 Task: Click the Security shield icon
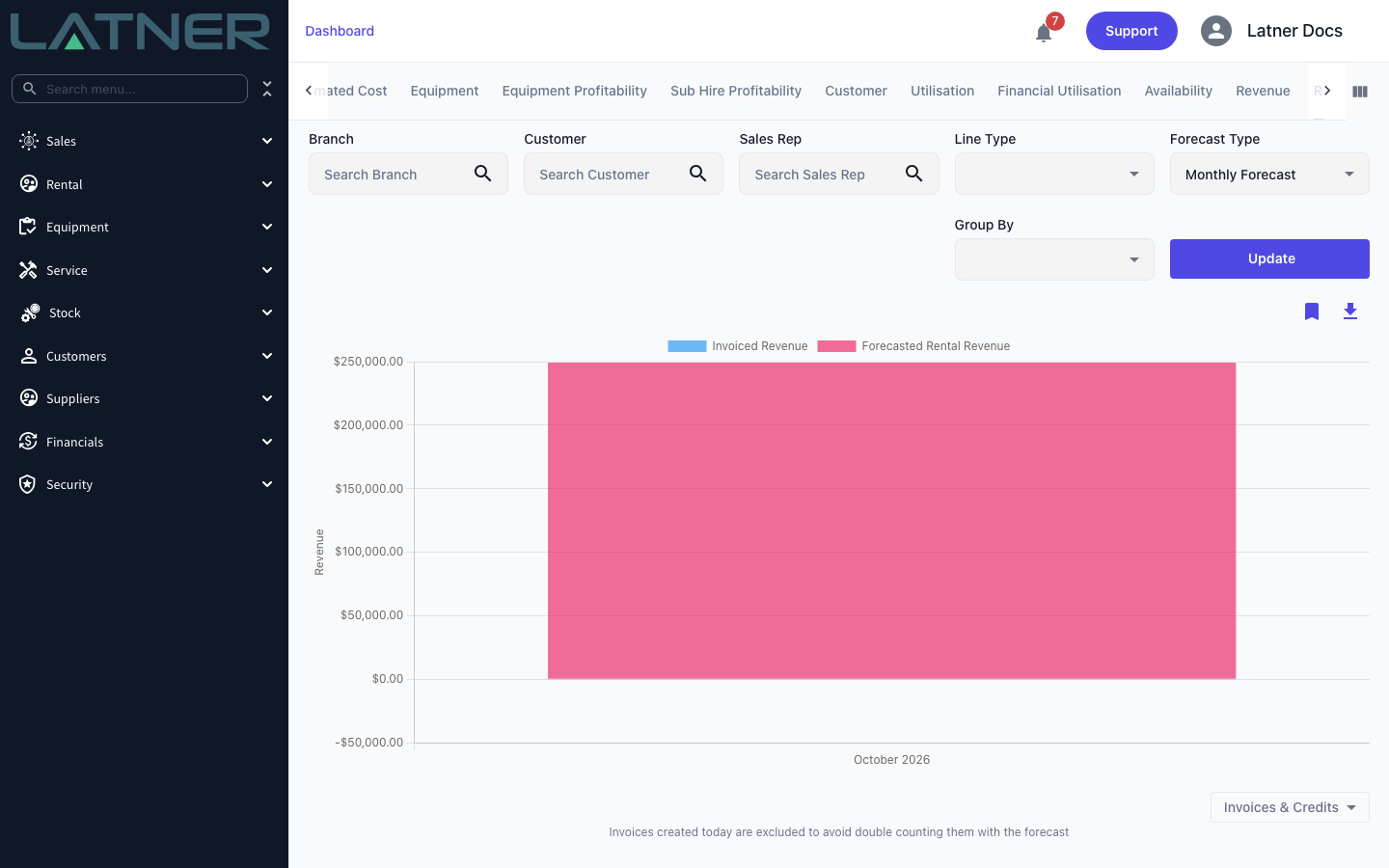coord(28,484)
